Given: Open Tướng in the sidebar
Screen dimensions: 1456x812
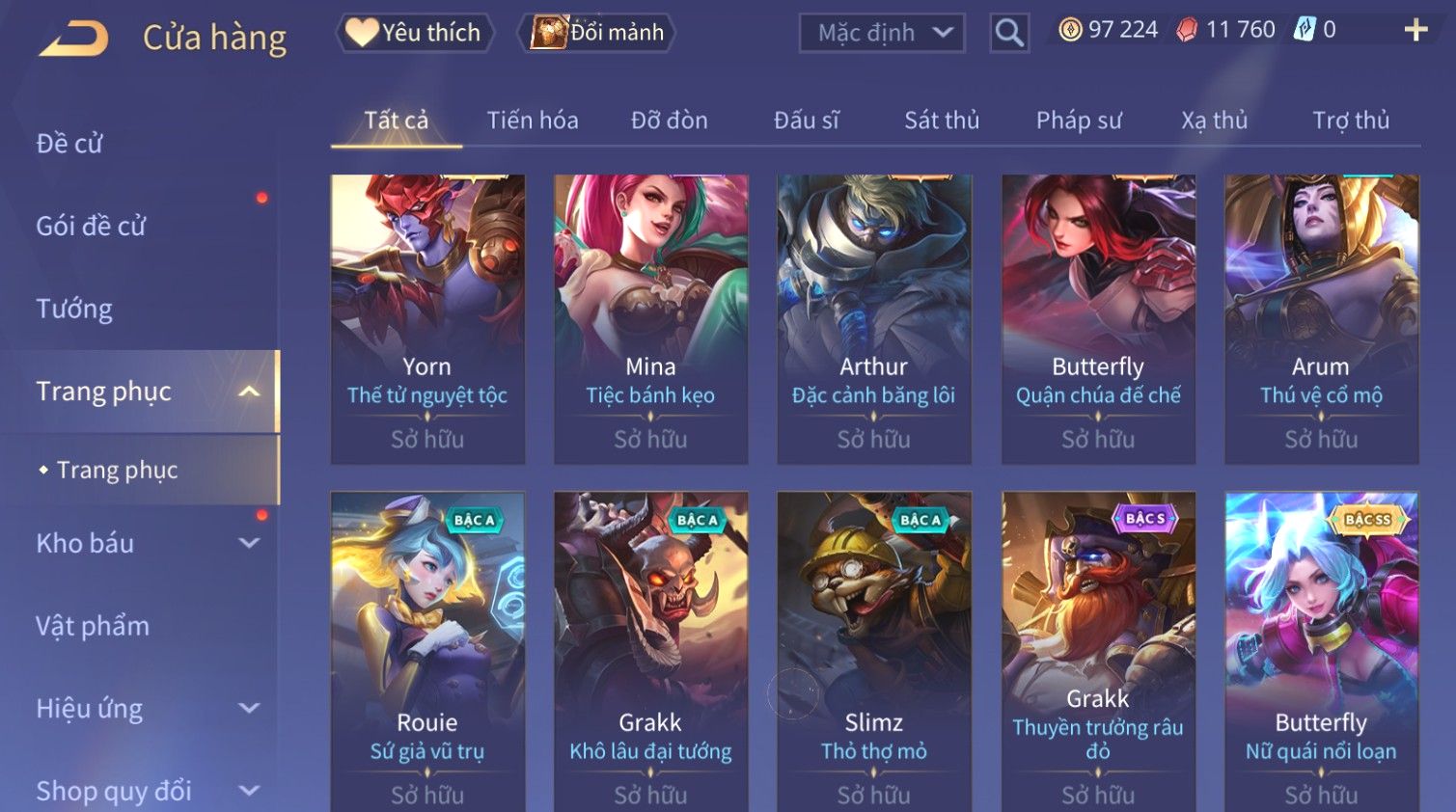Looking at the screenshot, I should pyautogui.click(x=74, y=309).
